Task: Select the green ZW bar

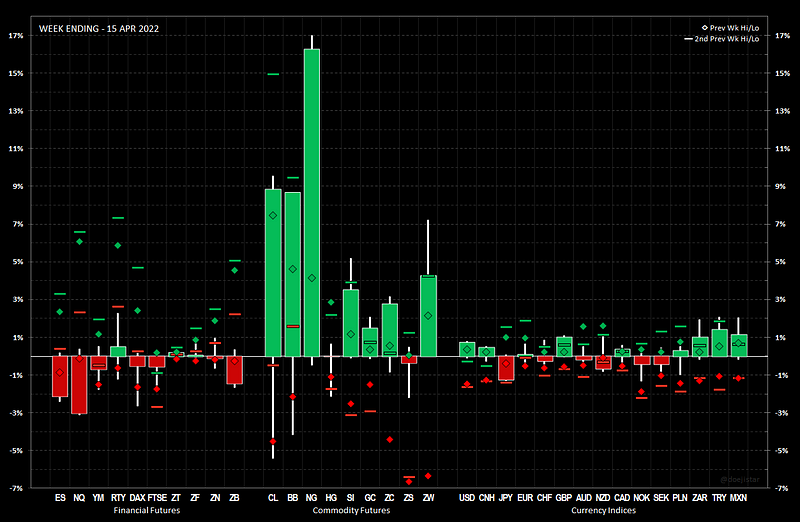Action: click(428, 315)
